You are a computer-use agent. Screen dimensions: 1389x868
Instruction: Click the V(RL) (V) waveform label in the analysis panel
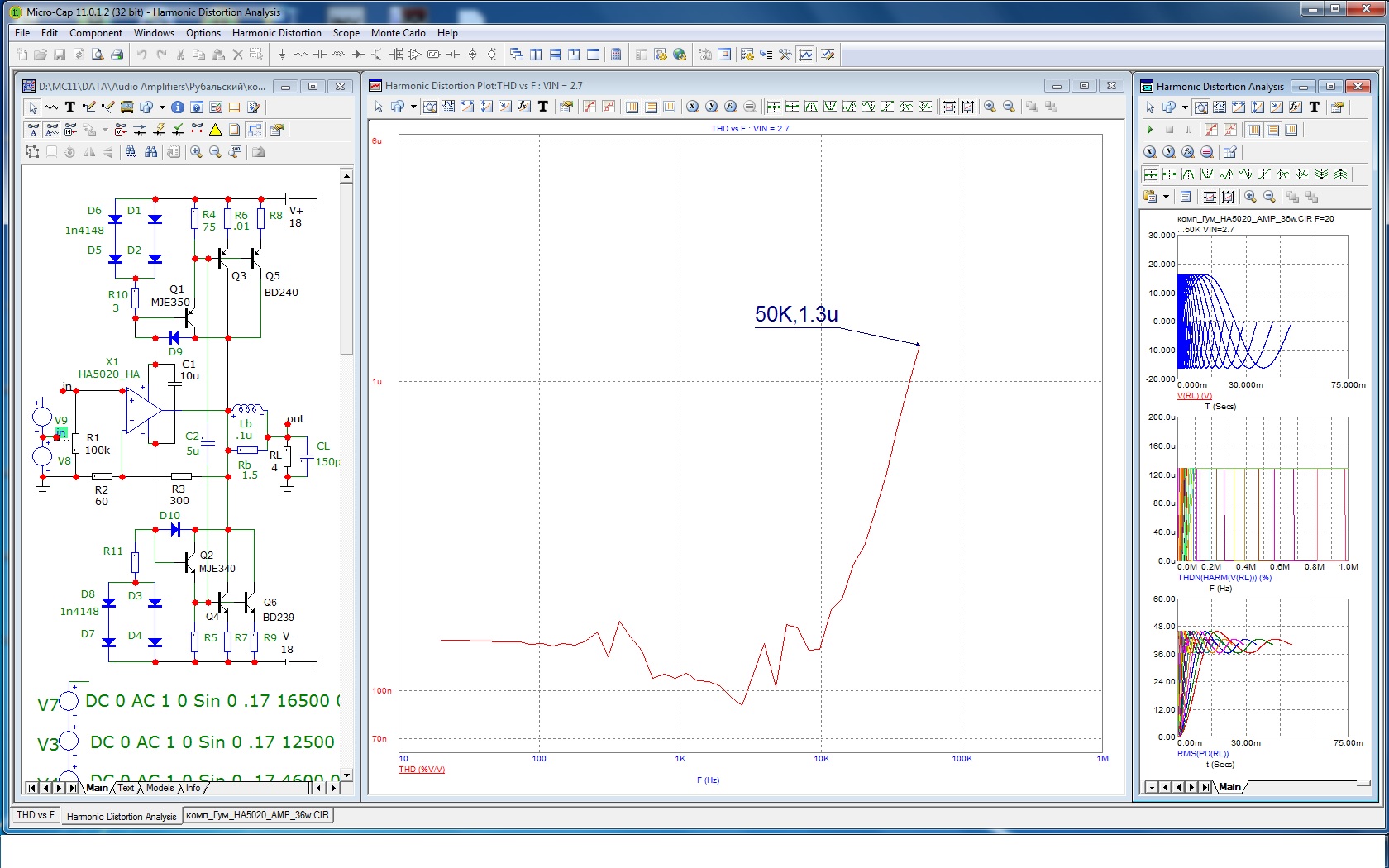[1195, 396]
